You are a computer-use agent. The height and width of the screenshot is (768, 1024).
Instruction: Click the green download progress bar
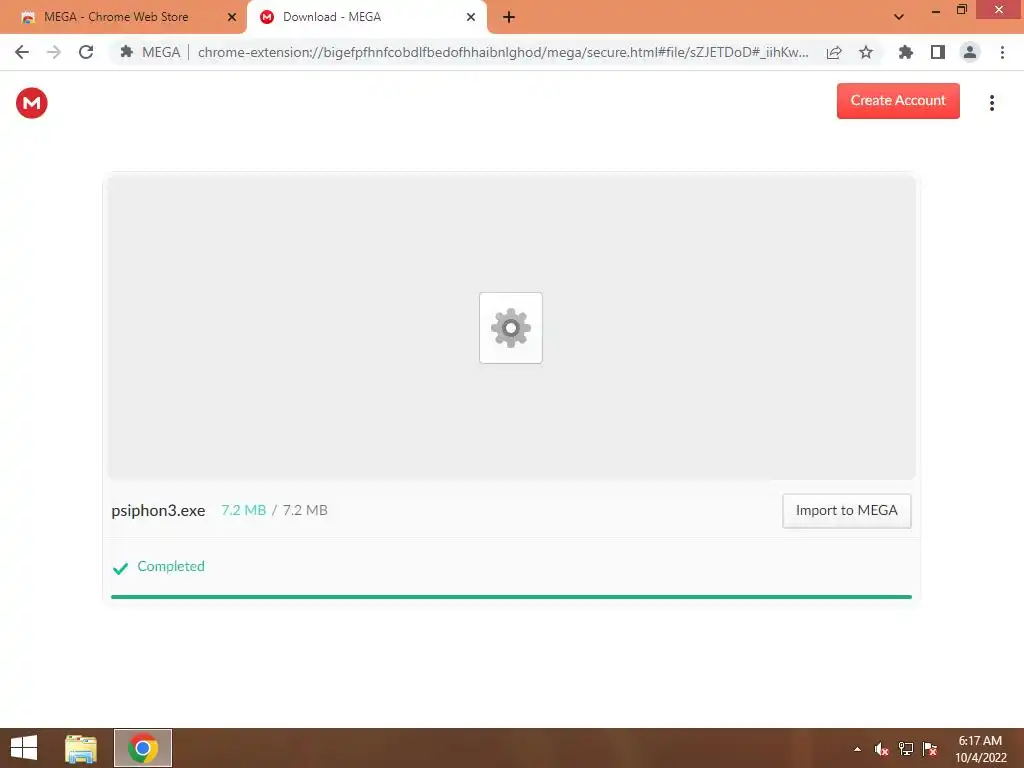pyautogui.click(x=511, y=597)
